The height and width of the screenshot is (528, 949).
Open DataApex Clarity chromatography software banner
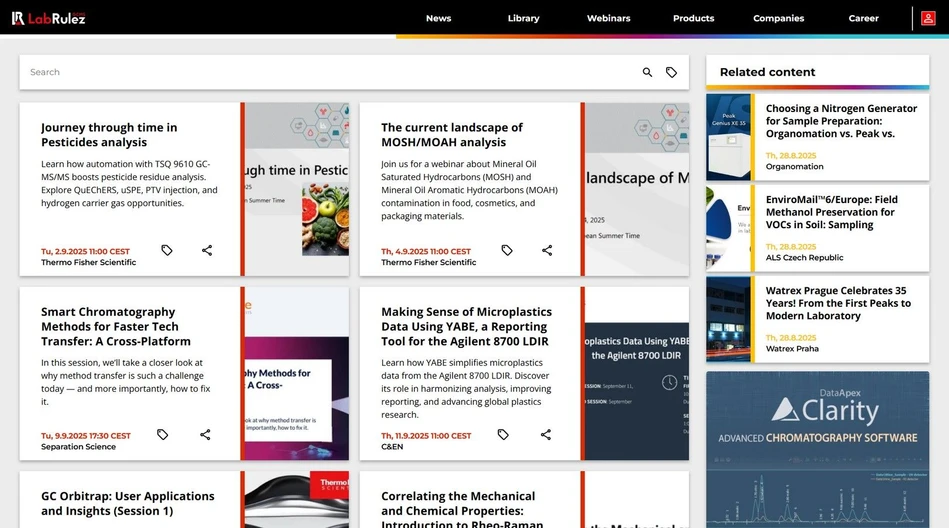coord(818,449)
